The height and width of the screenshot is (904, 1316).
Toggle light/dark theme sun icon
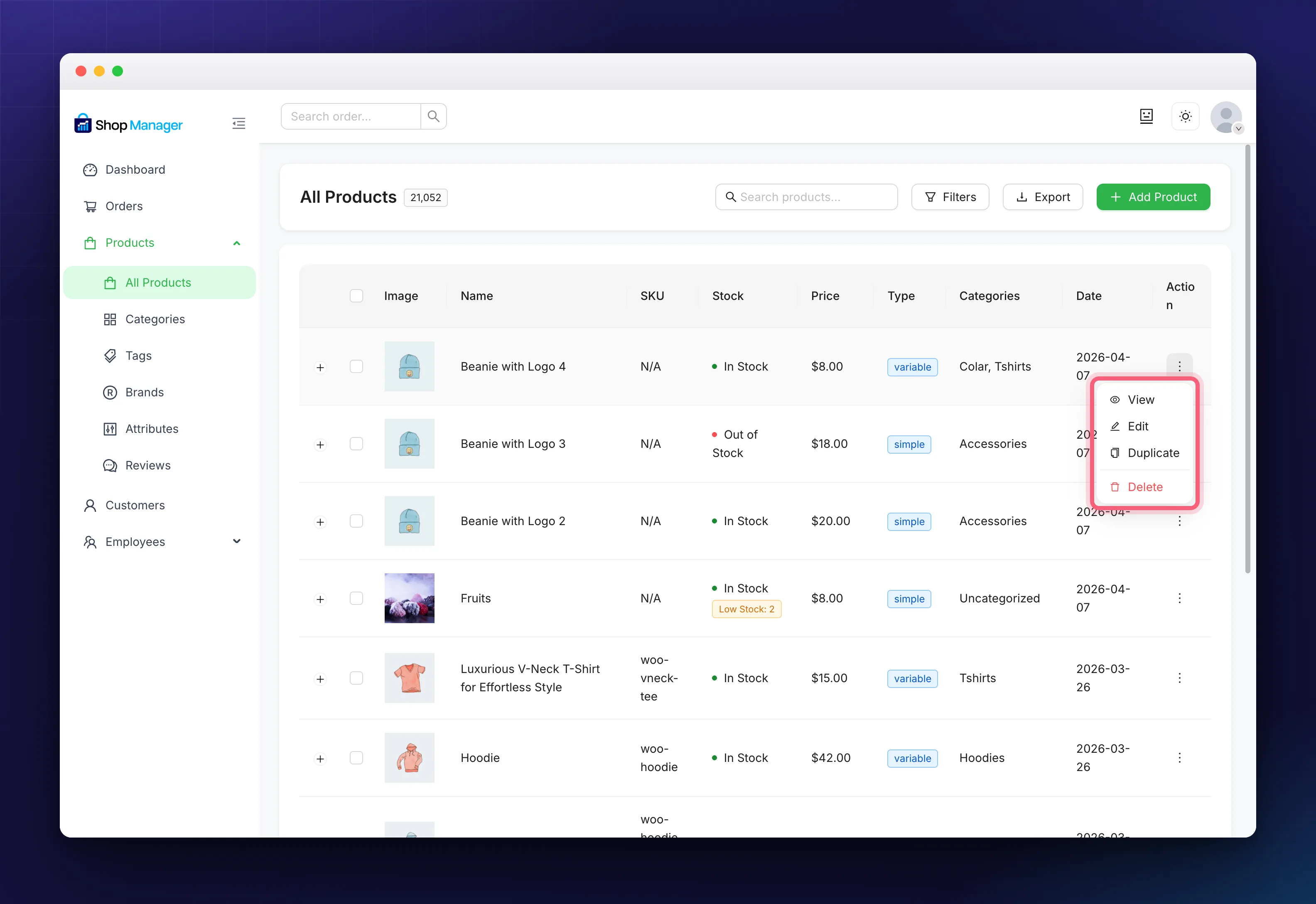point(1185,116)
